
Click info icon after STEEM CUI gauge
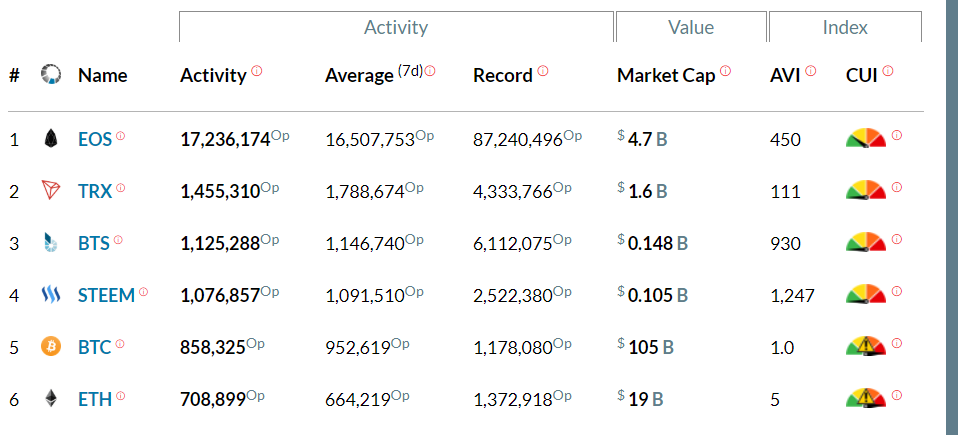896,291
